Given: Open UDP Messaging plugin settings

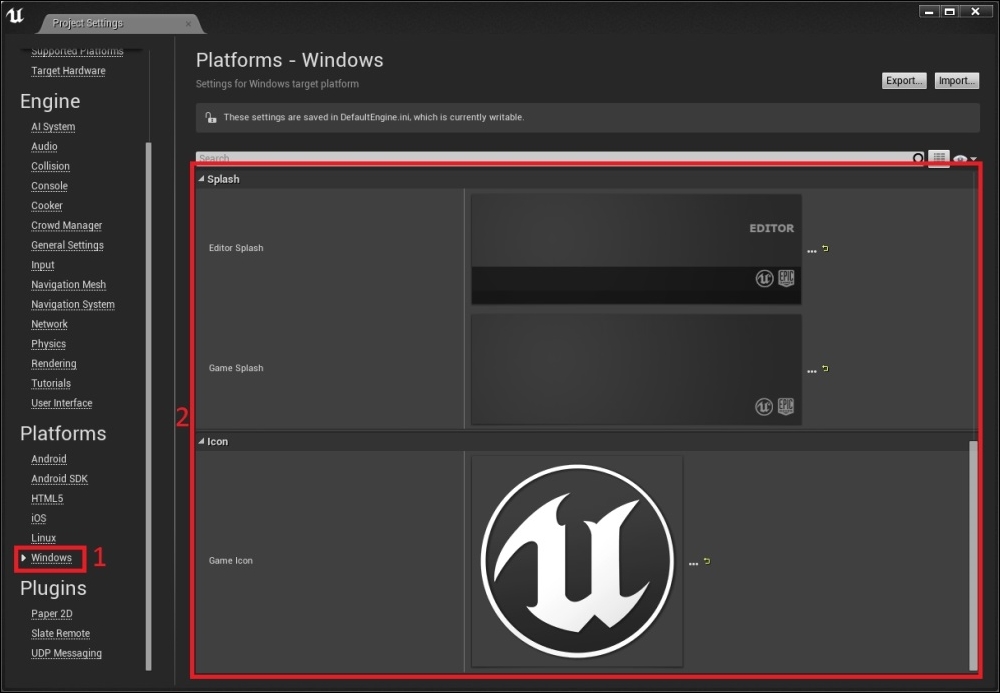Looking at the screenshot, I should click(x=66, y=653).
